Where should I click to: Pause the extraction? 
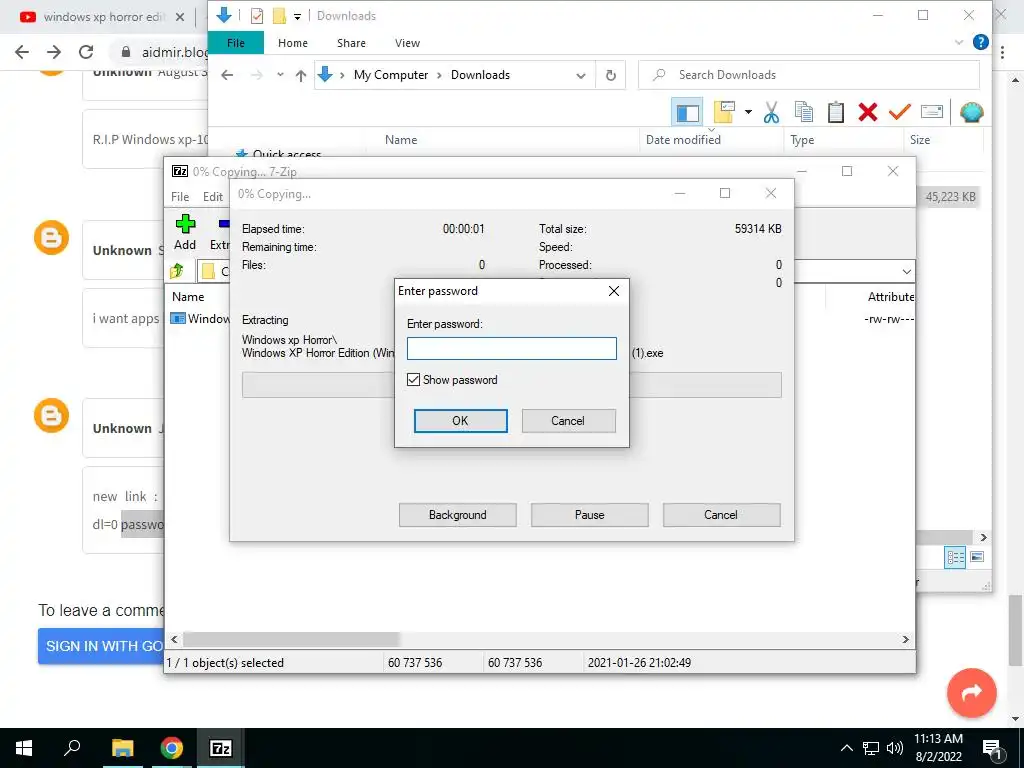[x=590, y=515]
